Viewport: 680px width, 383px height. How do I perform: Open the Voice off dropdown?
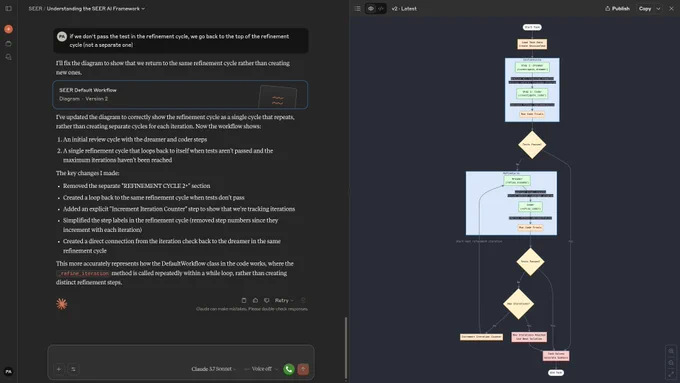pyautogui.click(x=261, y=369)
